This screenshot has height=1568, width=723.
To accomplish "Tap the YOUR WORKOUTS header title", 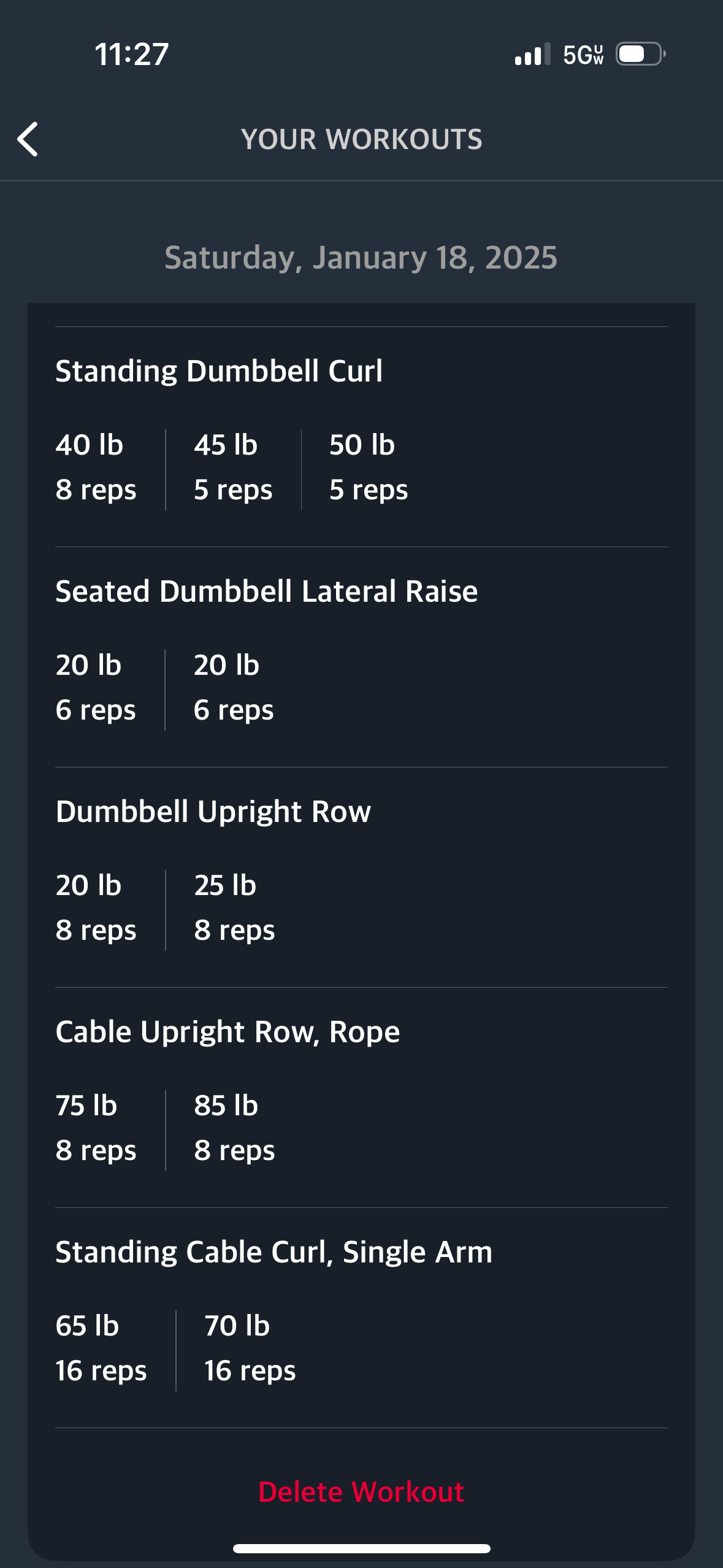I will point(362,139).
